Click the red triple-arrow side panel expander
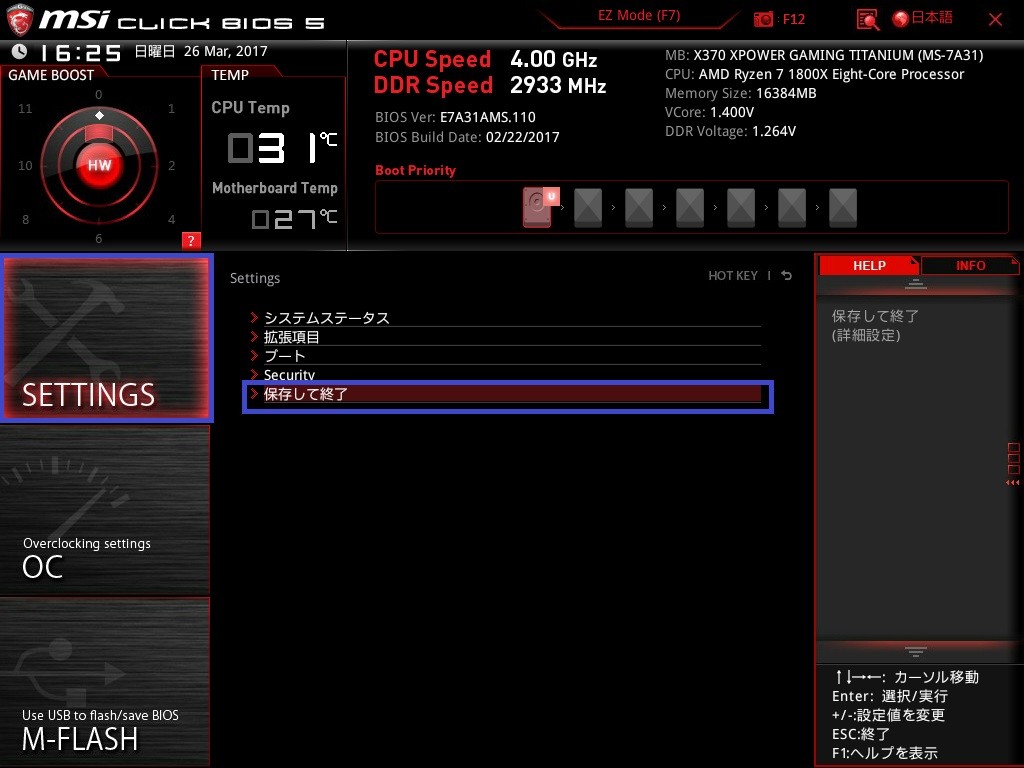This screenshot has width=1024, height=768. pos(1012,483)
